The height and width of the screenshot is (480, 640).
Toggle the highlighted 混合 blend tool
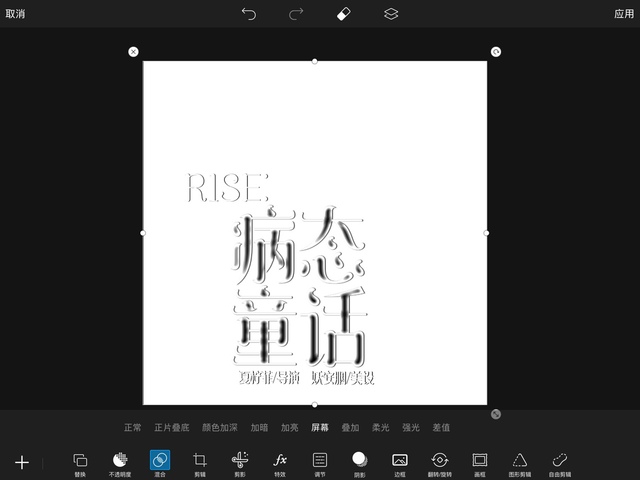[x=160, y=460]
